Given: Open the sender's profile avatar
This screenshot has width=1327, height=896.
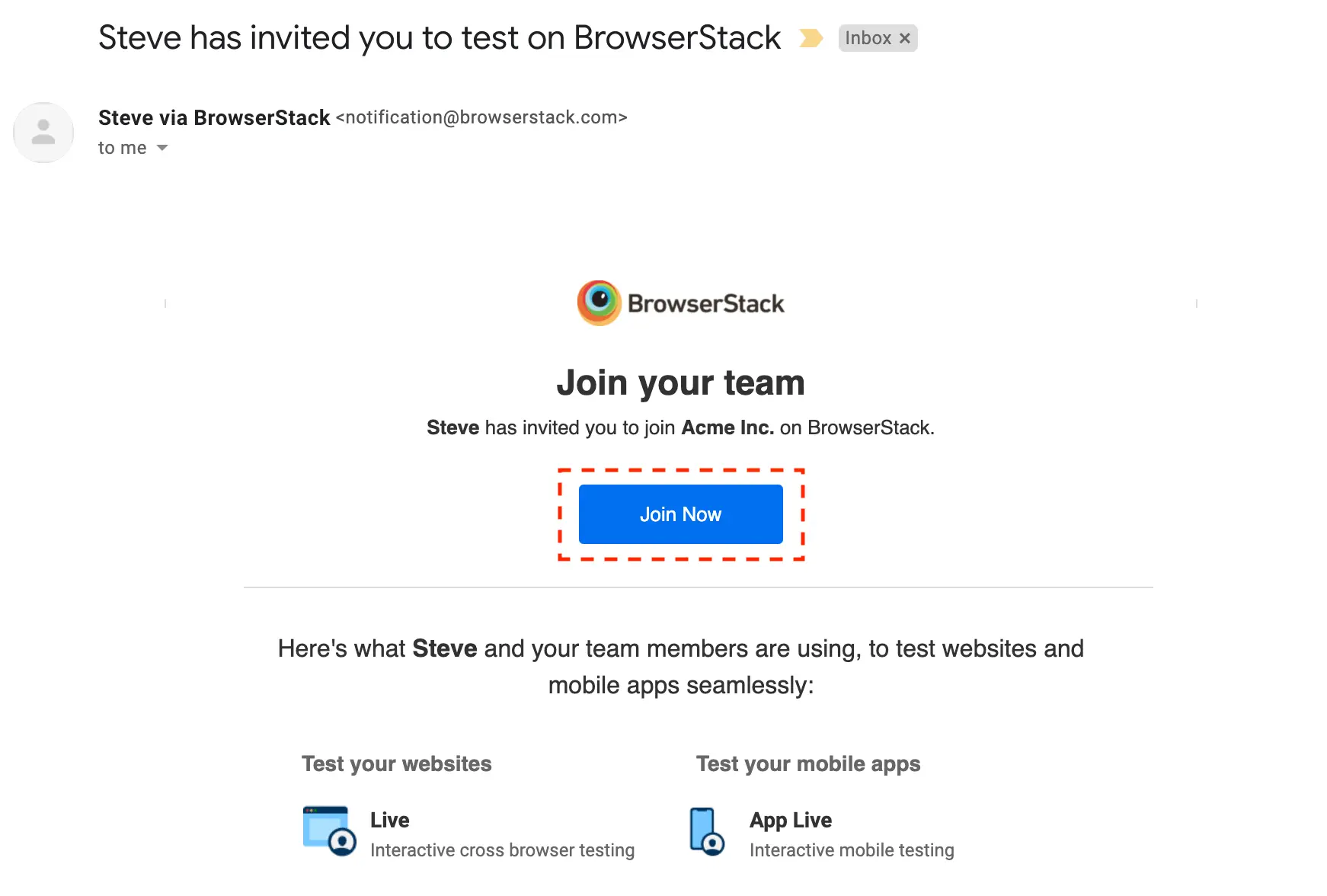Looking at the screenshot, I should (x=43, y=133).
